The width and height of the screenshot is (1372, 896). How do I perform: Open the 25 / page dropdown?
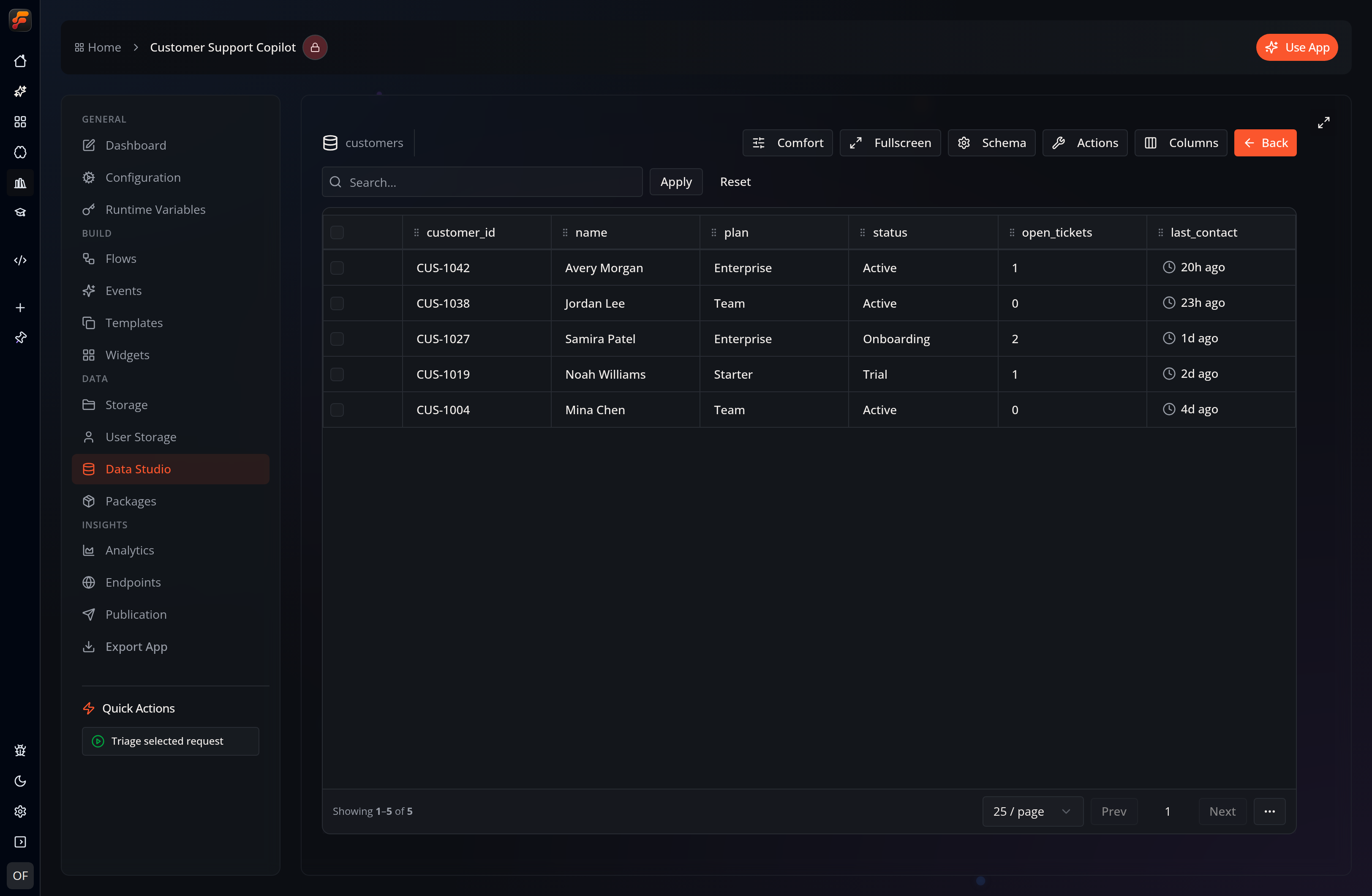pos(1032,812)
